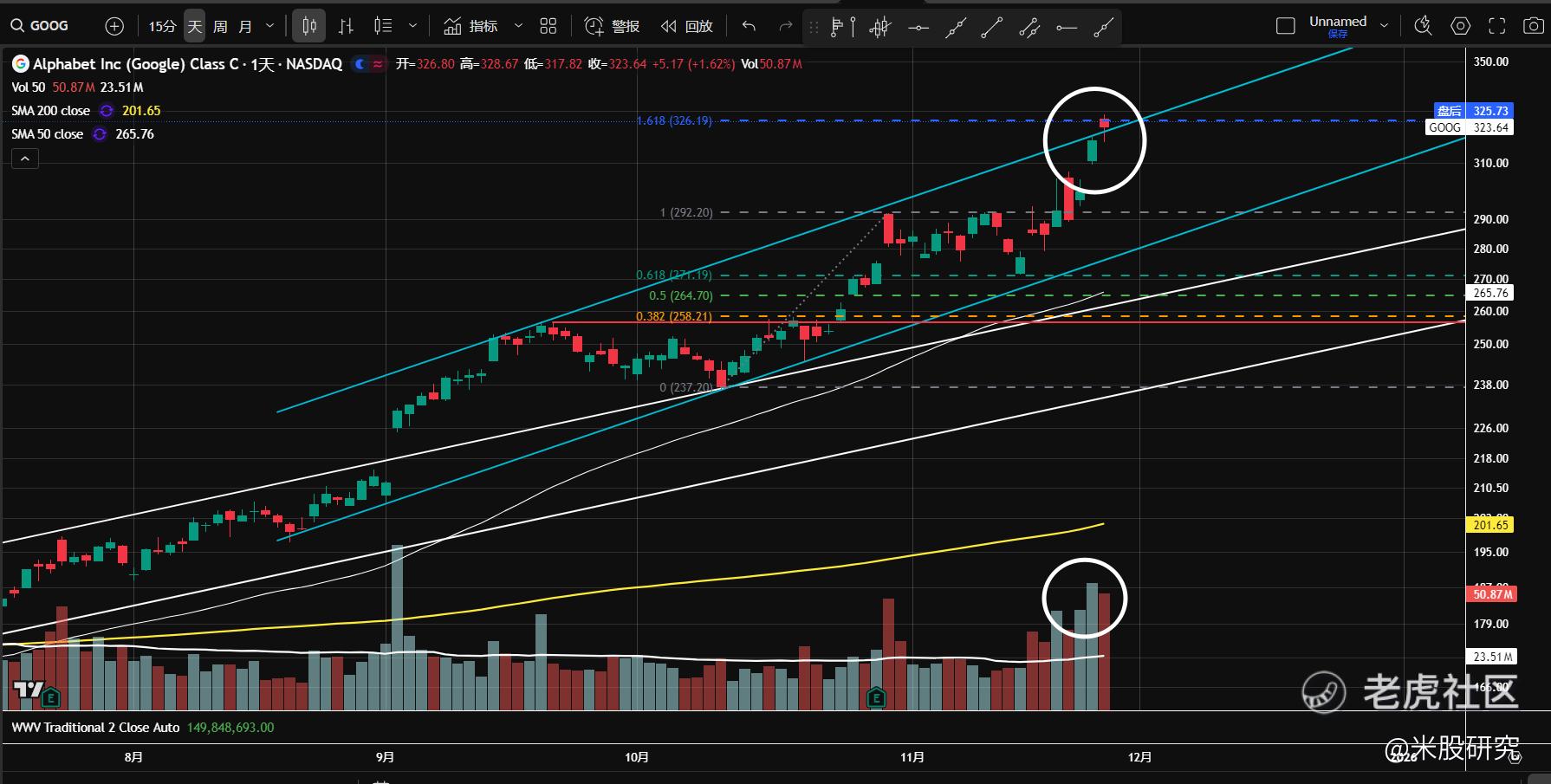The image size is (1551, 784).
Task: Click the icon beside SMA 50 close
Action: click(x=100, y=134)
